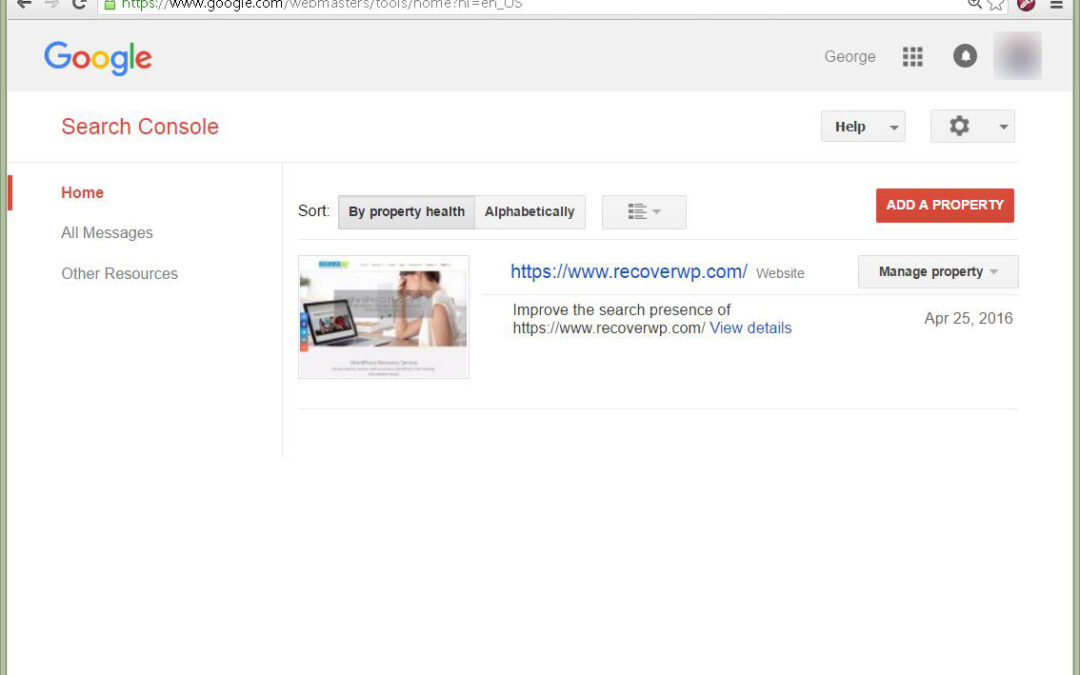Screen dimensions: 1080x675
Task: Click the browser forward arrow
Action: 52,4
